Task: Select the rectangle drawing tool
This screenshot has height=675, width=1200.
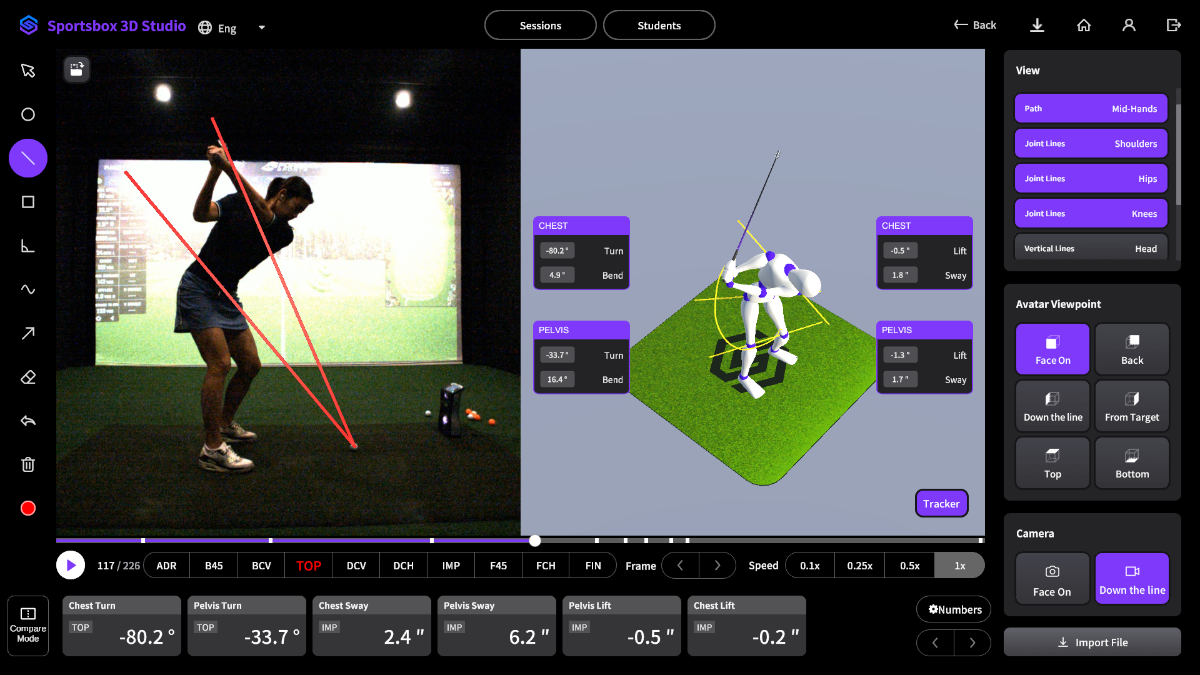Action: pos(28,202)
